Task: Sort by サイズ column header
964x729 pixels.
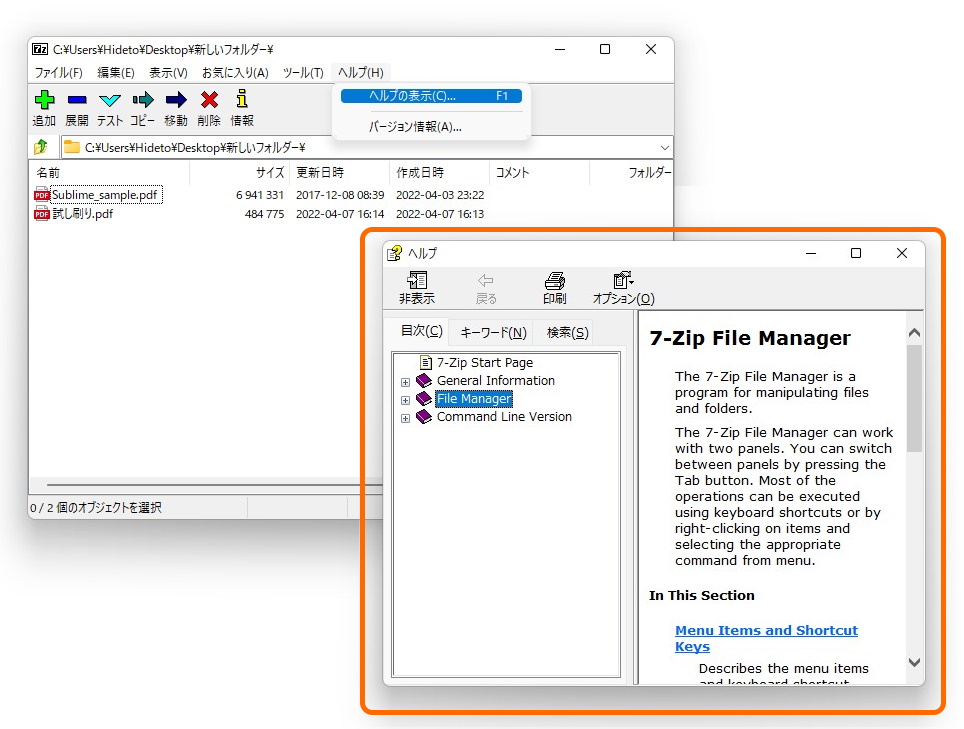Action: pyautogui.click(x=239, y=173)
